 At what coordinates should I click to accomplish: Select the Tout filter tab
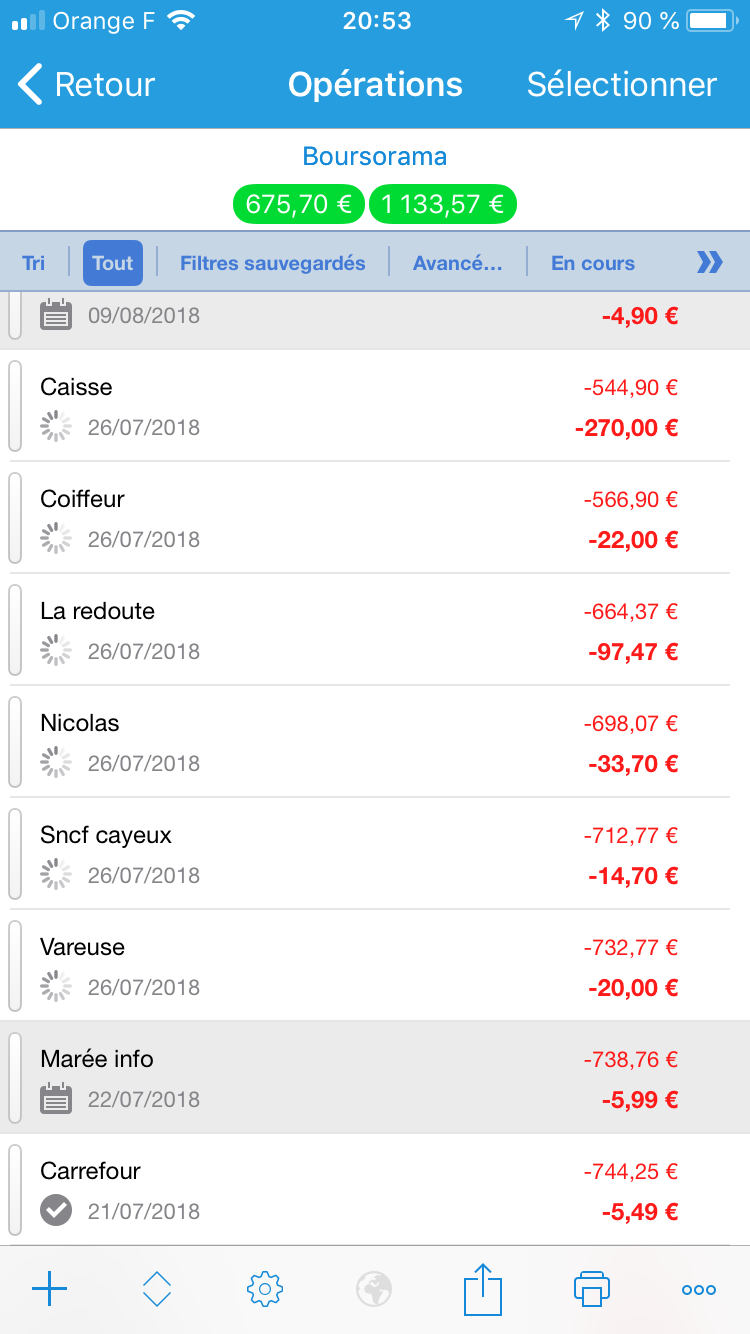point(113,263)
